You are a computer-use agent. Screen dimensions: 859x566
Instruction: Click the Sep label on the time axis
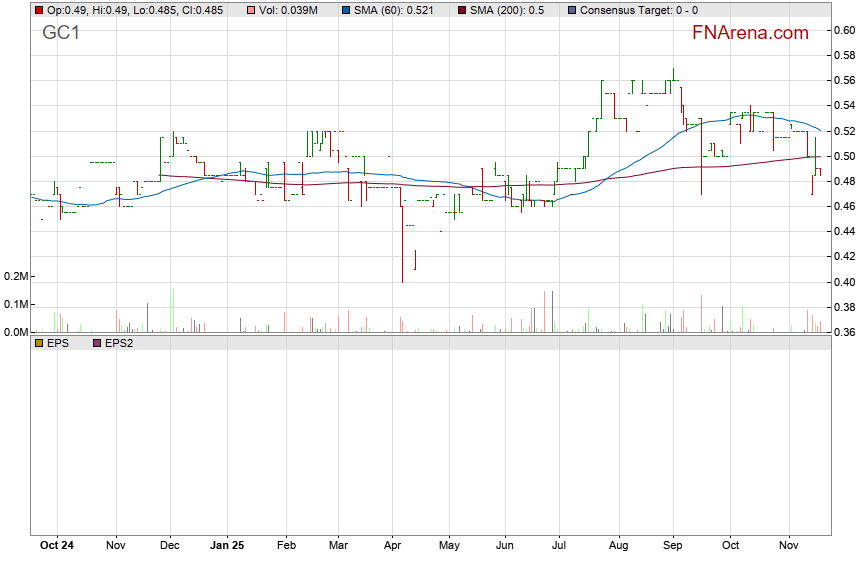[673, 546]
